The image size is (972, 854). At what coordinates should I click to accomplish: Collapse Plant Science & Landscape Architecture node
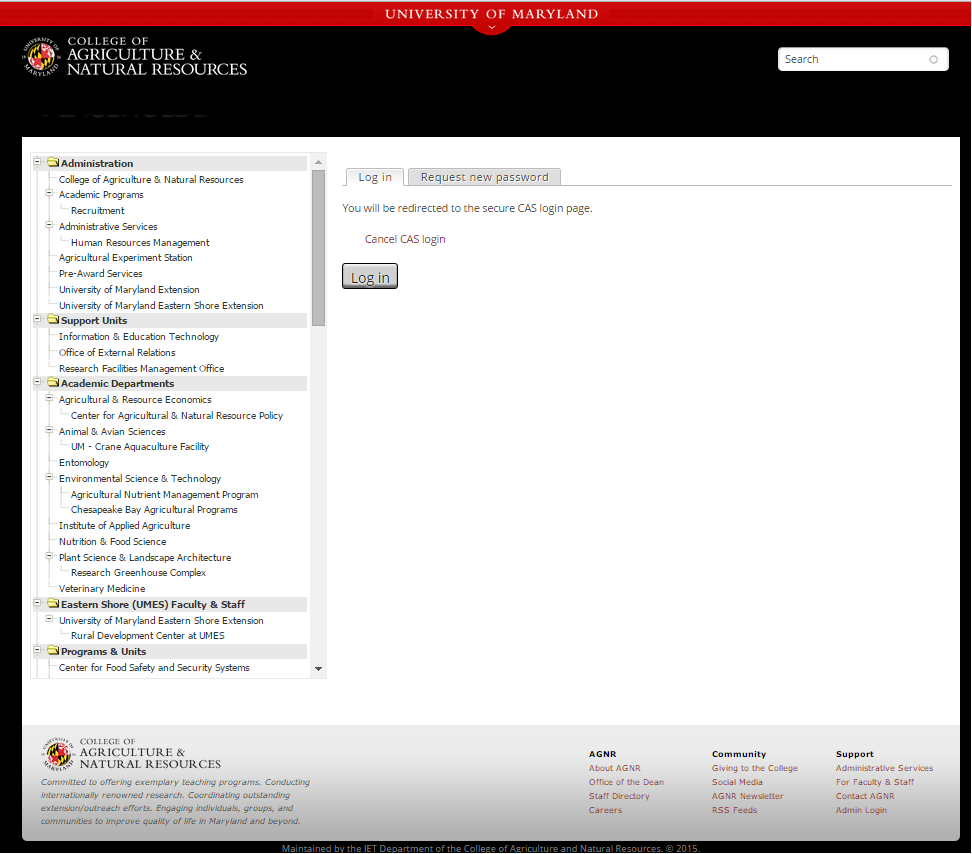click(x=49, y=556)
